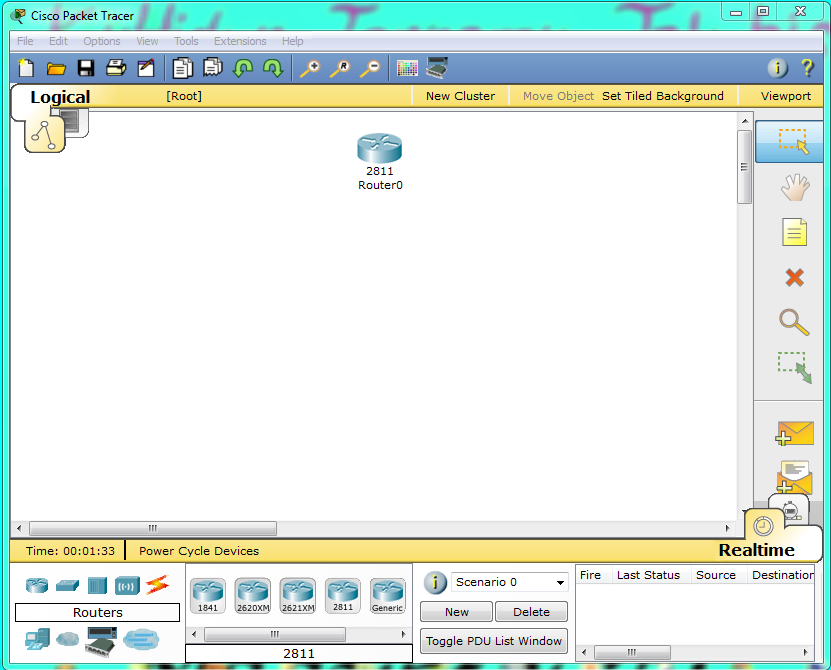Select the Custom Made Devices icon
The image size is (831, 670).
click(x=101, y=641)
